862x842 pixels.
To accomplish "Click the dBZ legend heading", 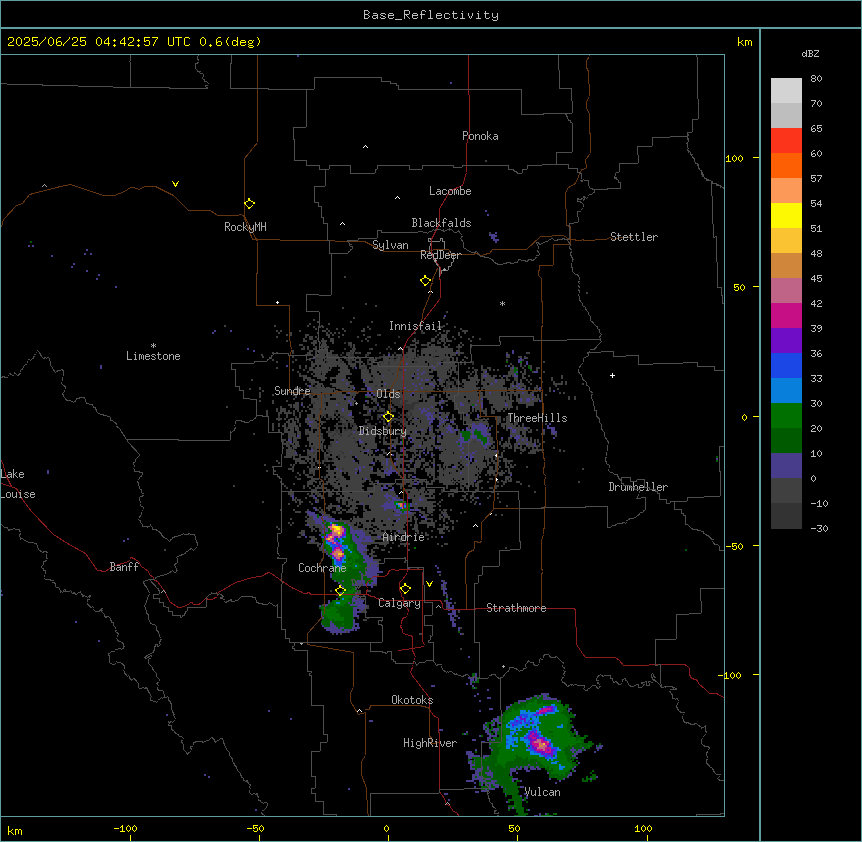I will 810,54.
